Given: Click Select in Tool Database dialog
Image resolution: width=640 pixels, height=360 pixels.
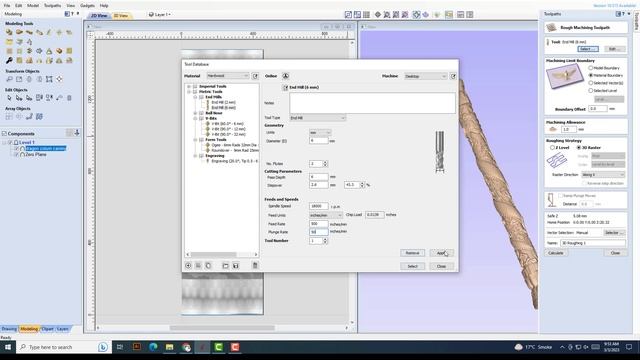Looking at the screenshot, I should [412, 266].
